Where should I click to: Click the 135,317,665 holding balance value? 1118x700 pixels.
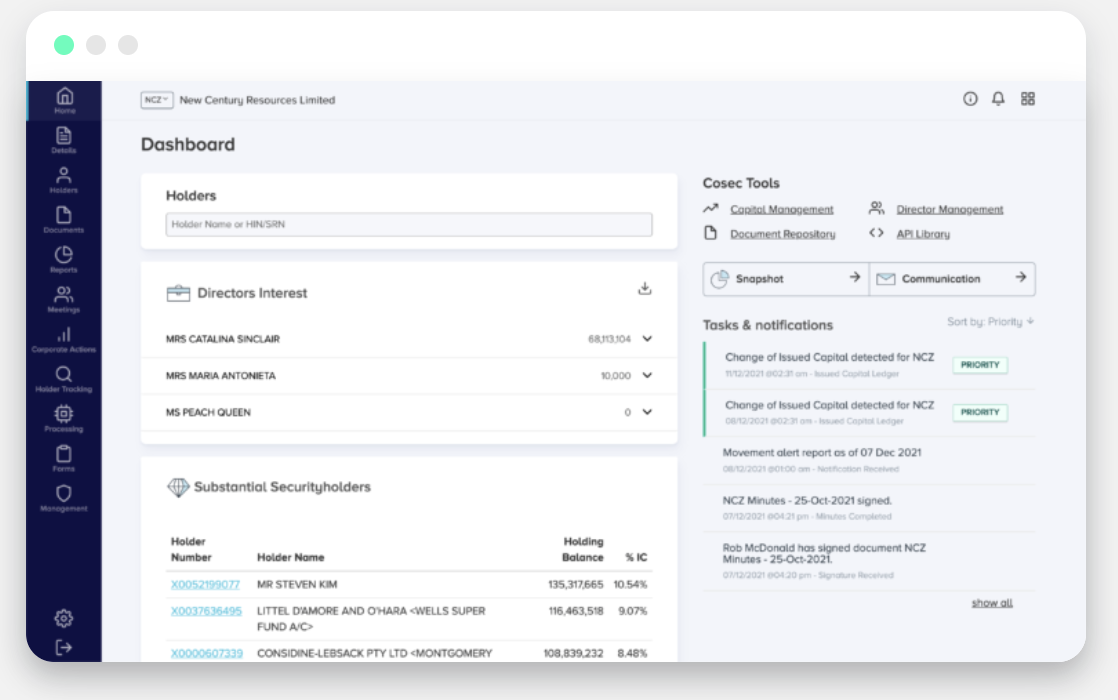click(x=575, y=585)
